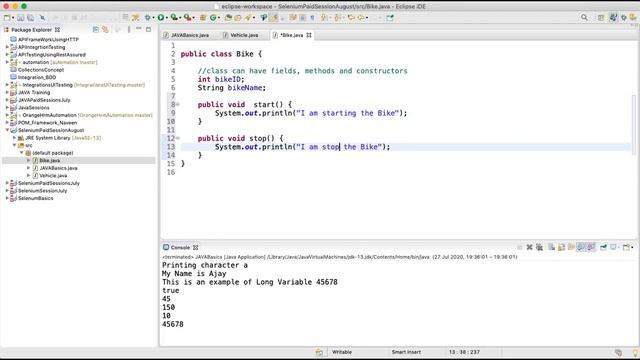Click the Debug bug icon in toolbar
Image resolution: width=640 pixels, height=360 pixels.
pos(148,18)
